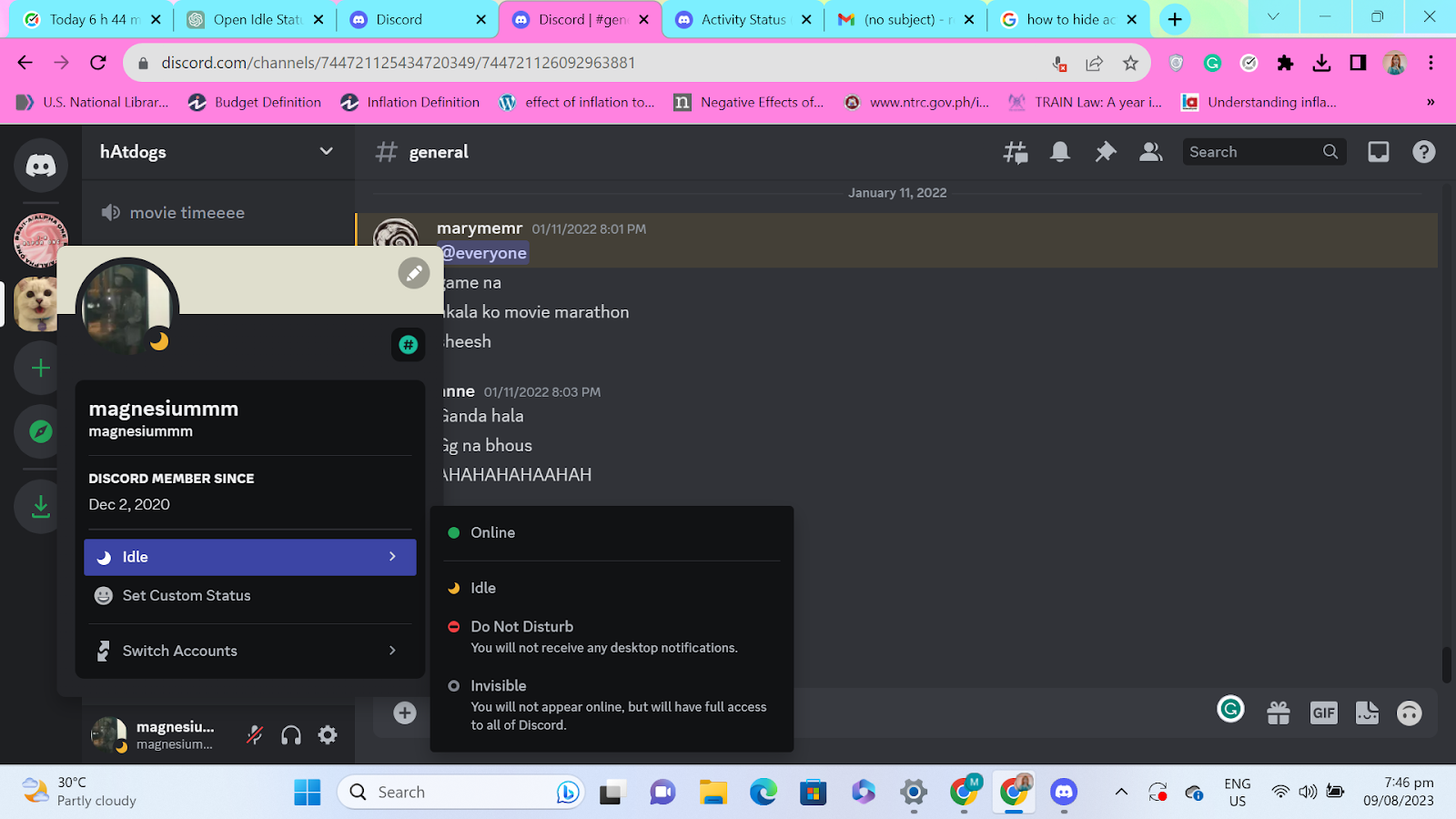Open User Settings gear icon
Viewport: 1456px width, 819px height.
[328, 735]
